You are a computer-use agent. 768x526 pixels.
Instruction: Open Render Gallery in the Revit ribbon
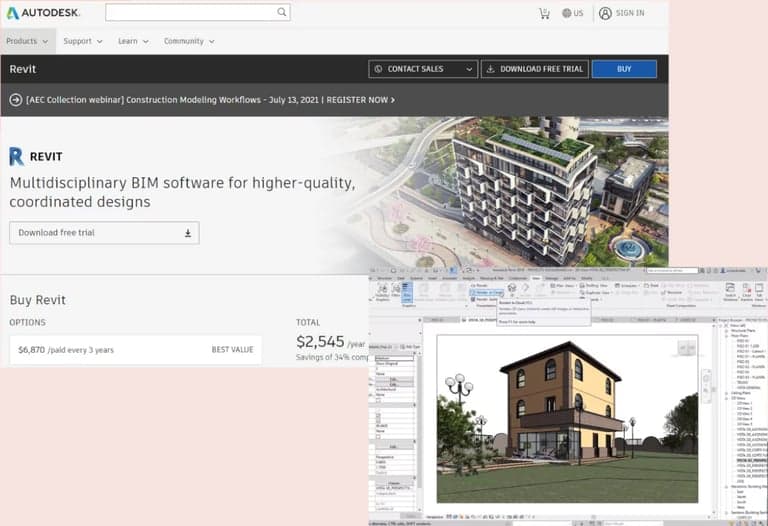[485, 299]
